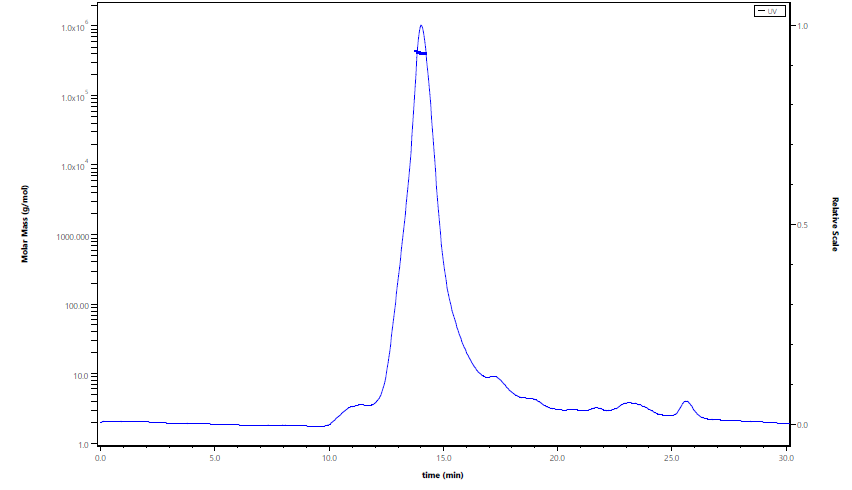Click the 0.5 relative scale tick label

pos(803,225)
